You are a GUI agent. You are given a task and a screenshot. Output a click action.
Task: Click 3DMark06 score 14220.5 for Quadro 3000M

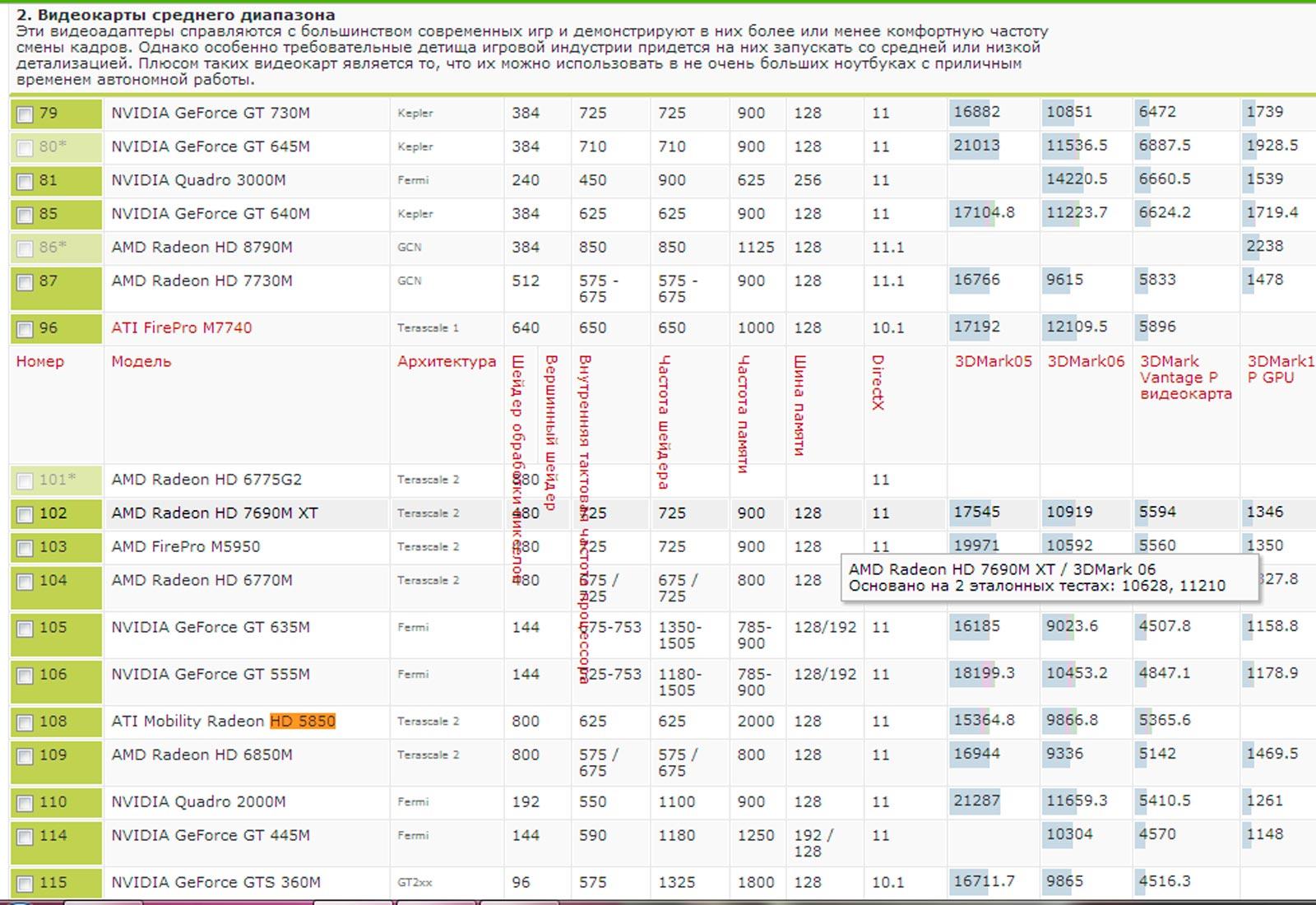click(1077, 179)
